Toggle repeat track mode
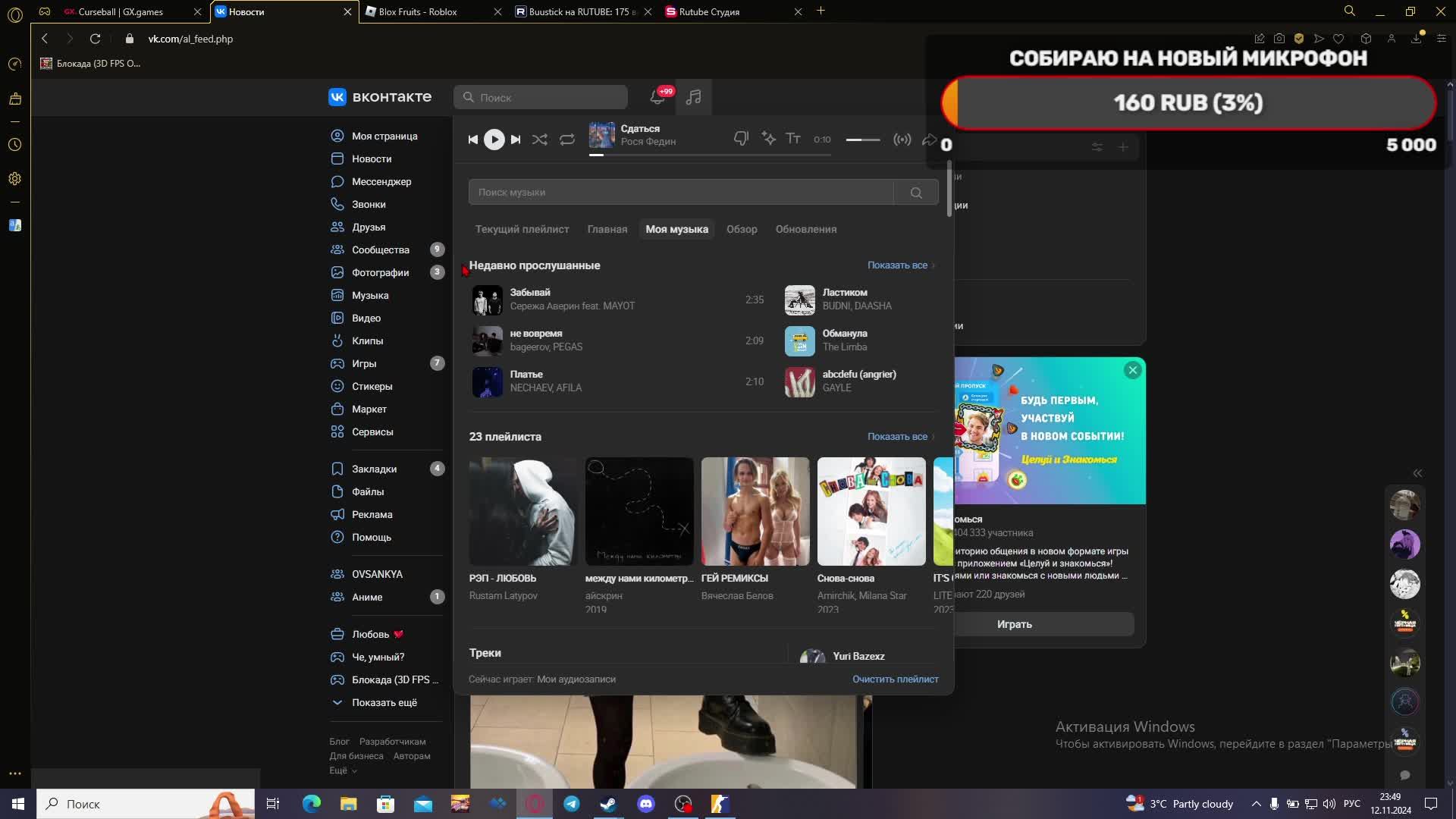This screenshot has width=1456, height=819. tap(567, 140)
